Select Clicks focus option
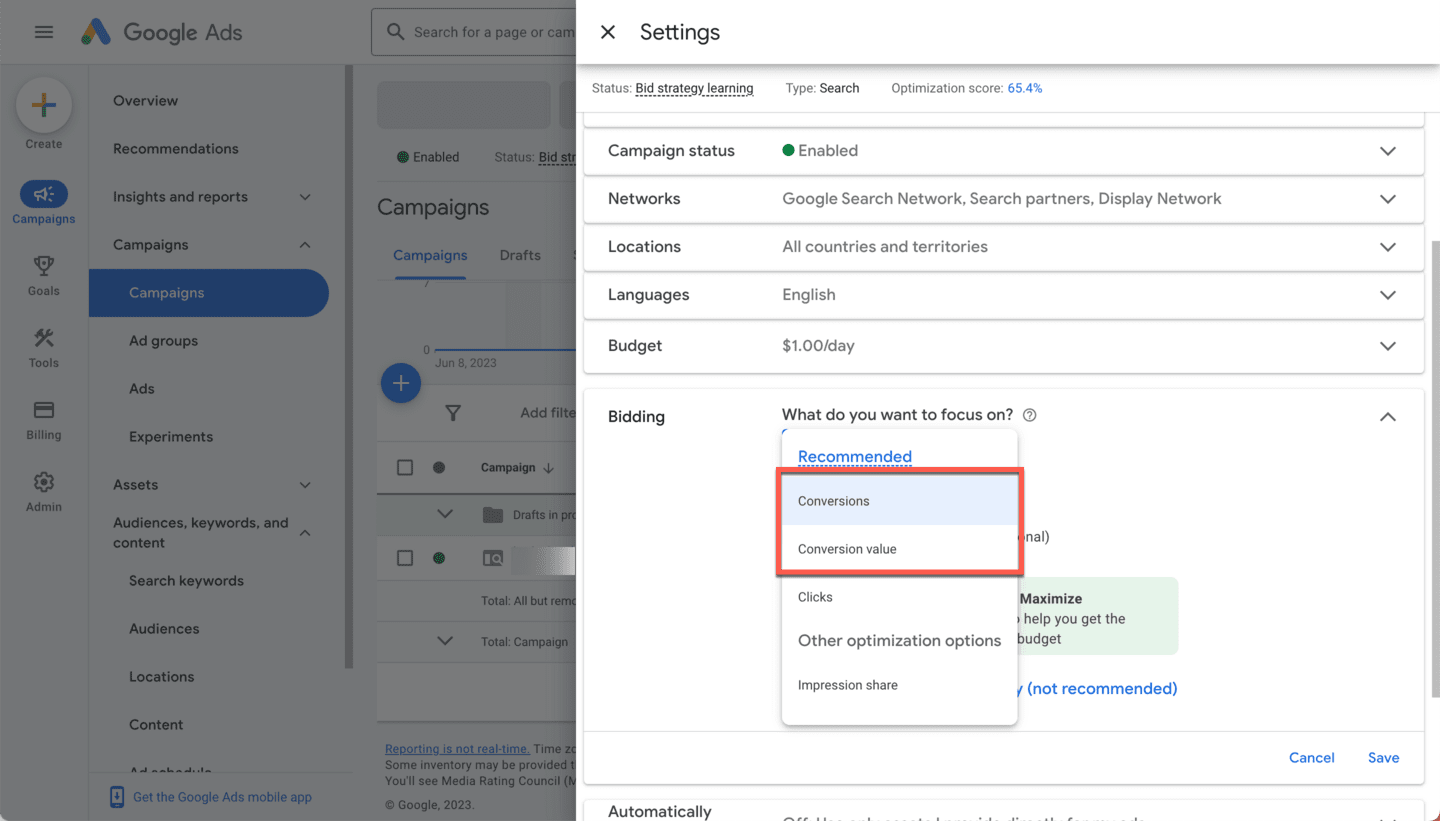Screen dimensions: 1440x821 point(899,597)
